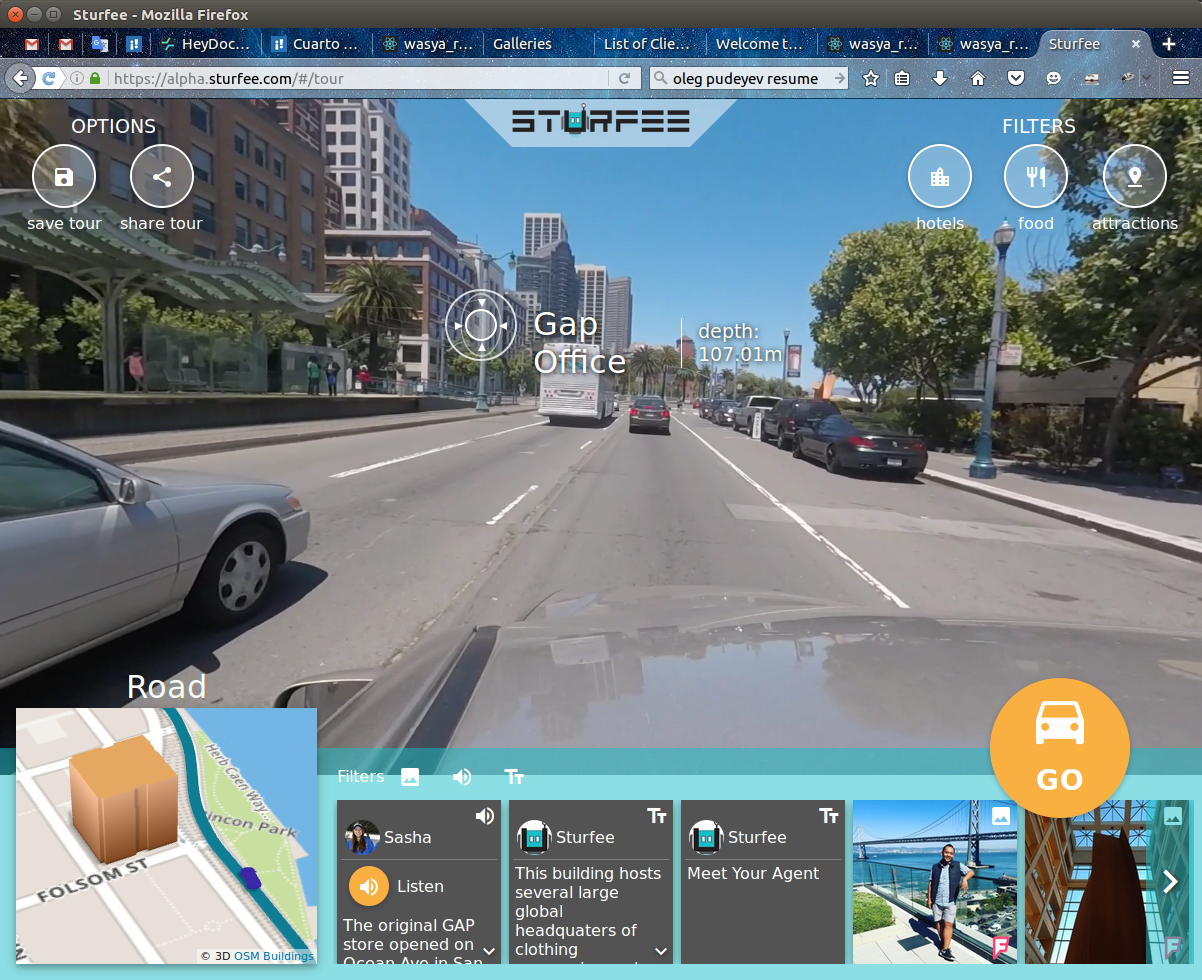Click the green secure padlock icon
The image size is (1202, 980).
95,78
